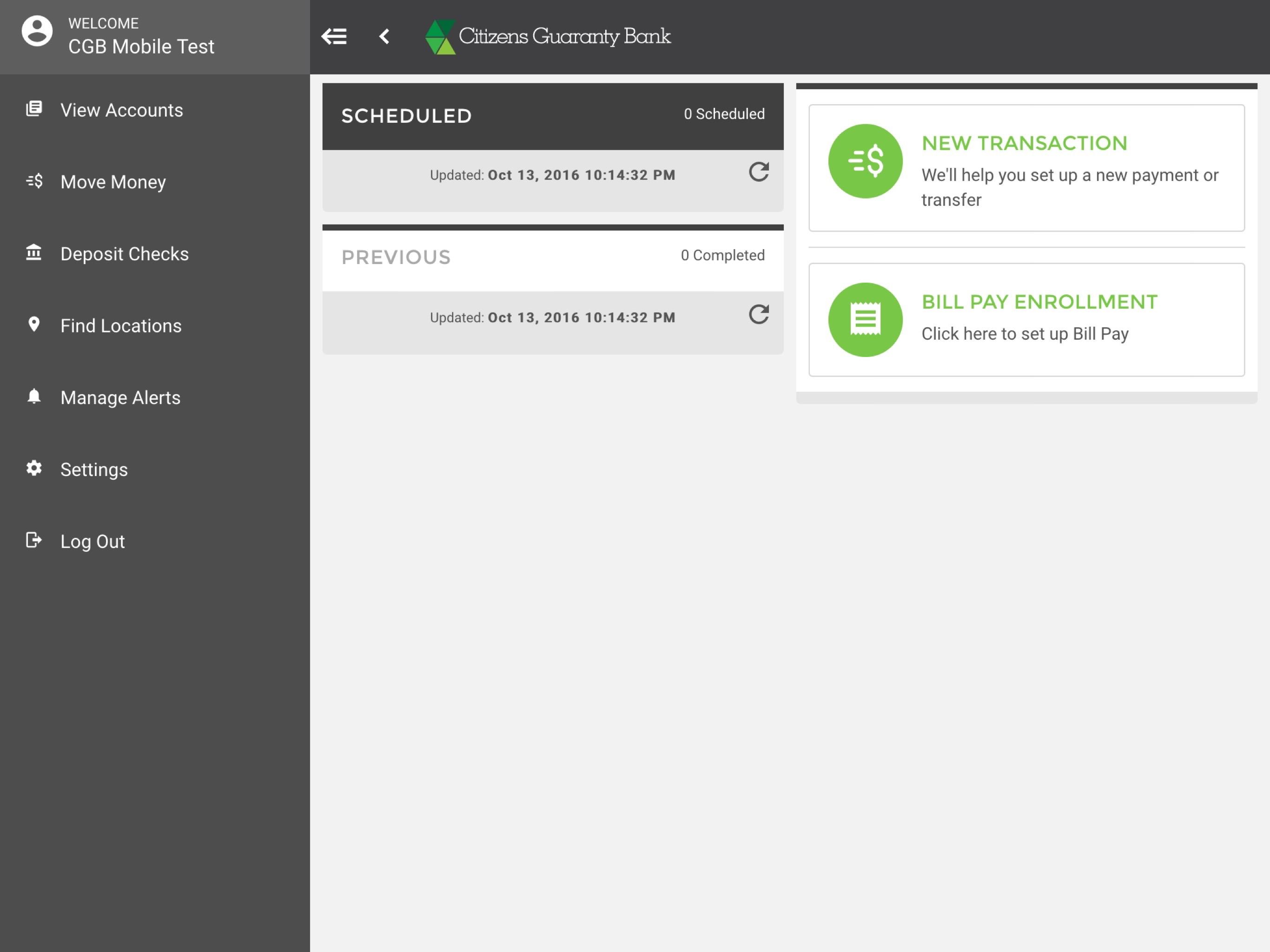Open the user profile avatar icon

(x=37, y=32)
